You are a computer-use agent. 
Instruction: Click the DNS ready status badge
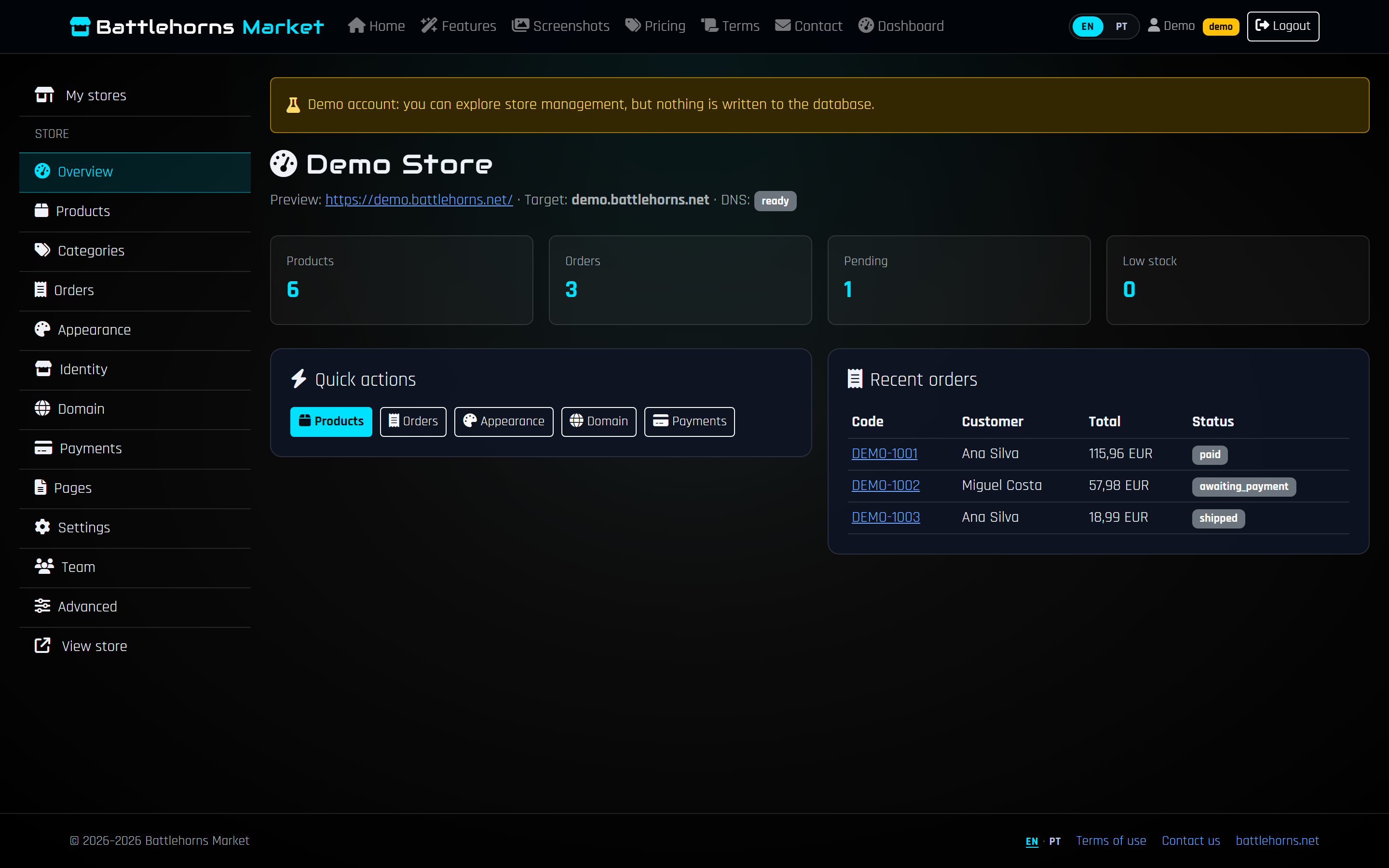point(775,201)
